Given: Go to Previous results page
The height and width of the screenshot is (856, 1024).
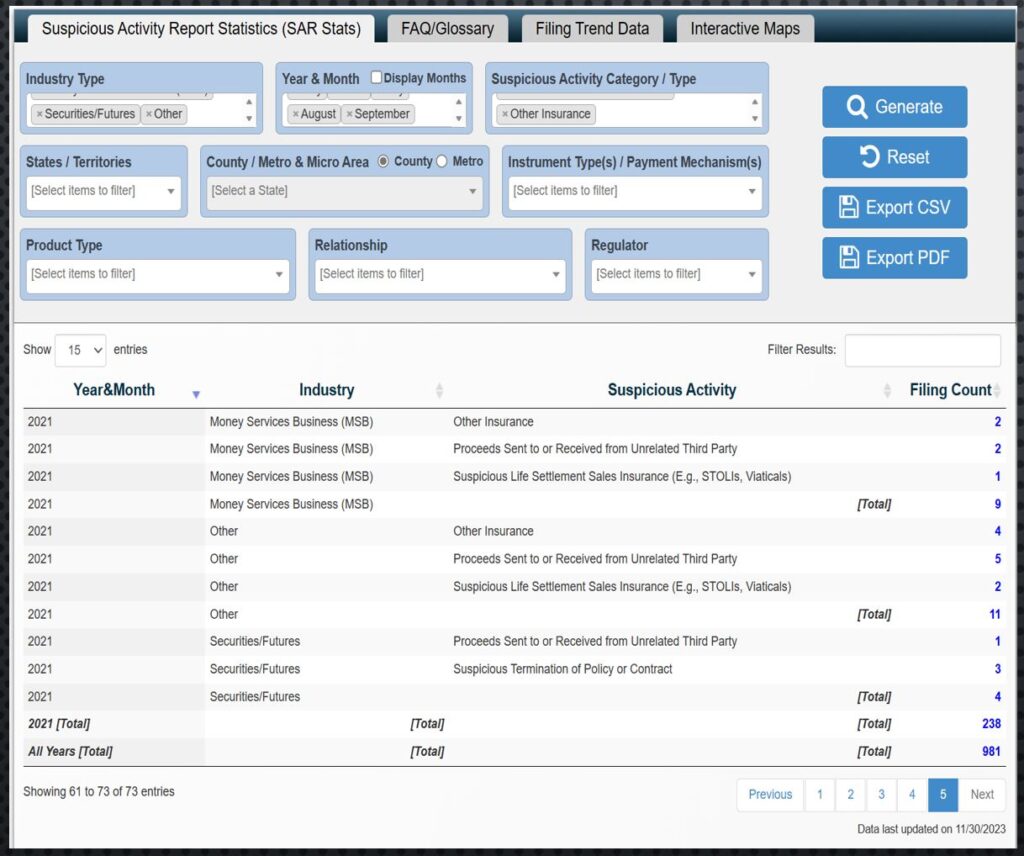Looking at the screenshot, I should coord(770,795).
